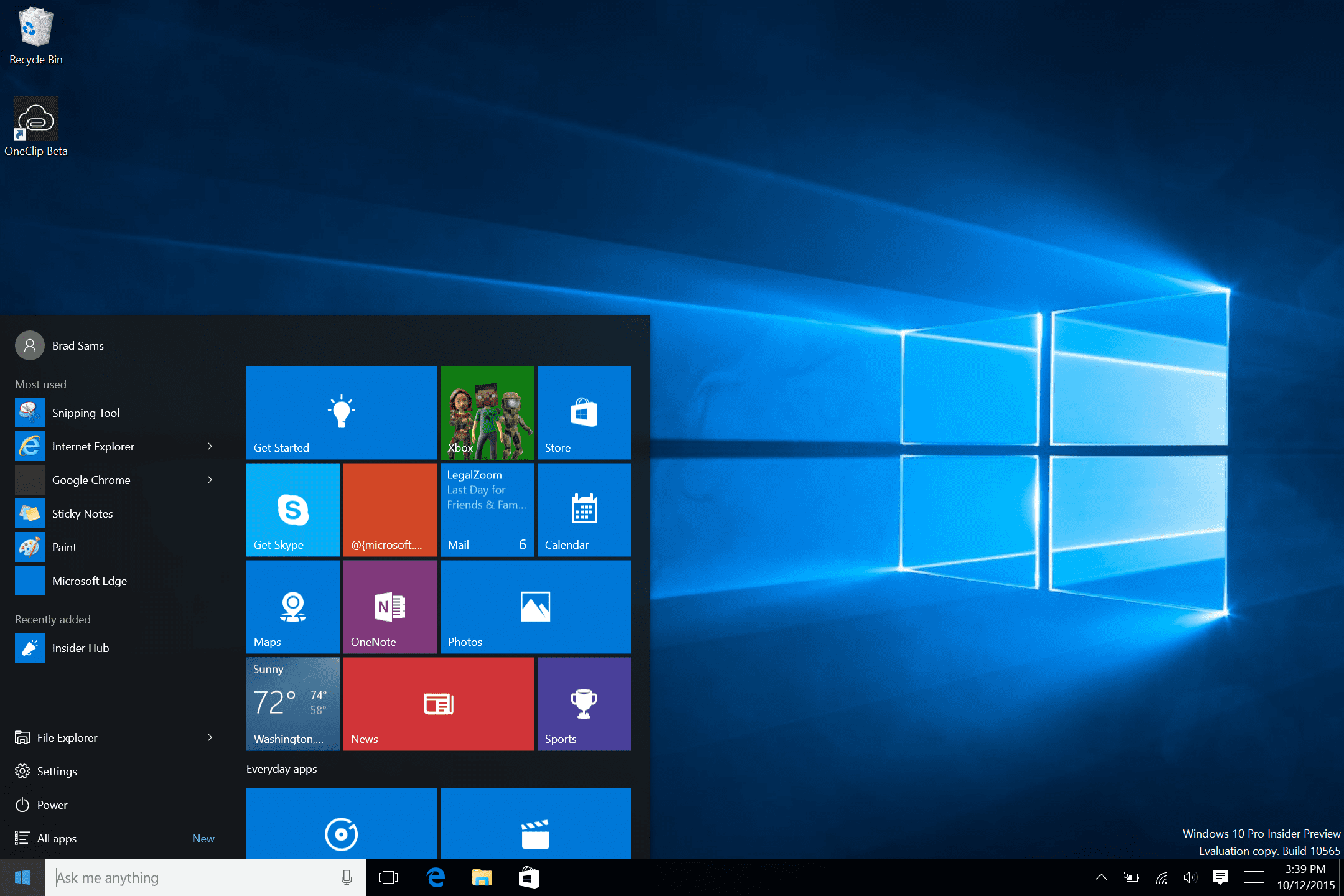The height and width of the screenshot is (896, 1344).
Task: Click the Sports trophy tile
Action: [x=584, y=704]
